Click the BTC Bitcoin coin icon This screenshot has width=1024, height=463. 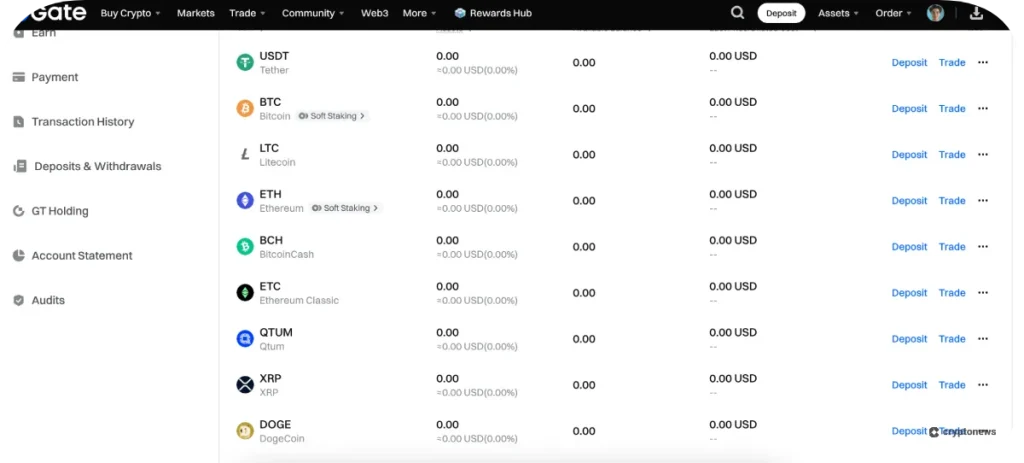[x=245, y=108]
